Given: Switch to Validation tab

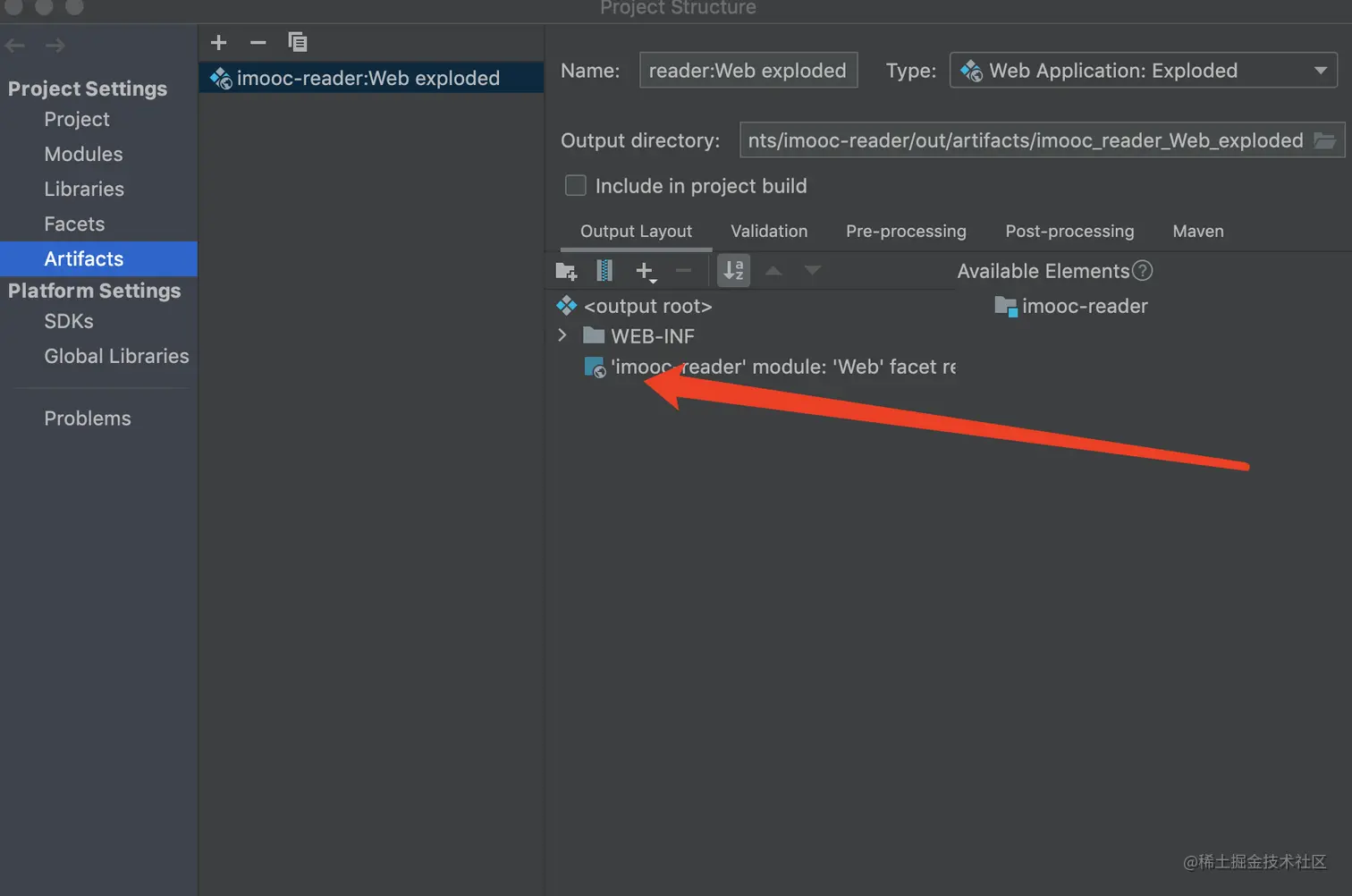Looking at the screenshot, I should (x=769, y=232).
